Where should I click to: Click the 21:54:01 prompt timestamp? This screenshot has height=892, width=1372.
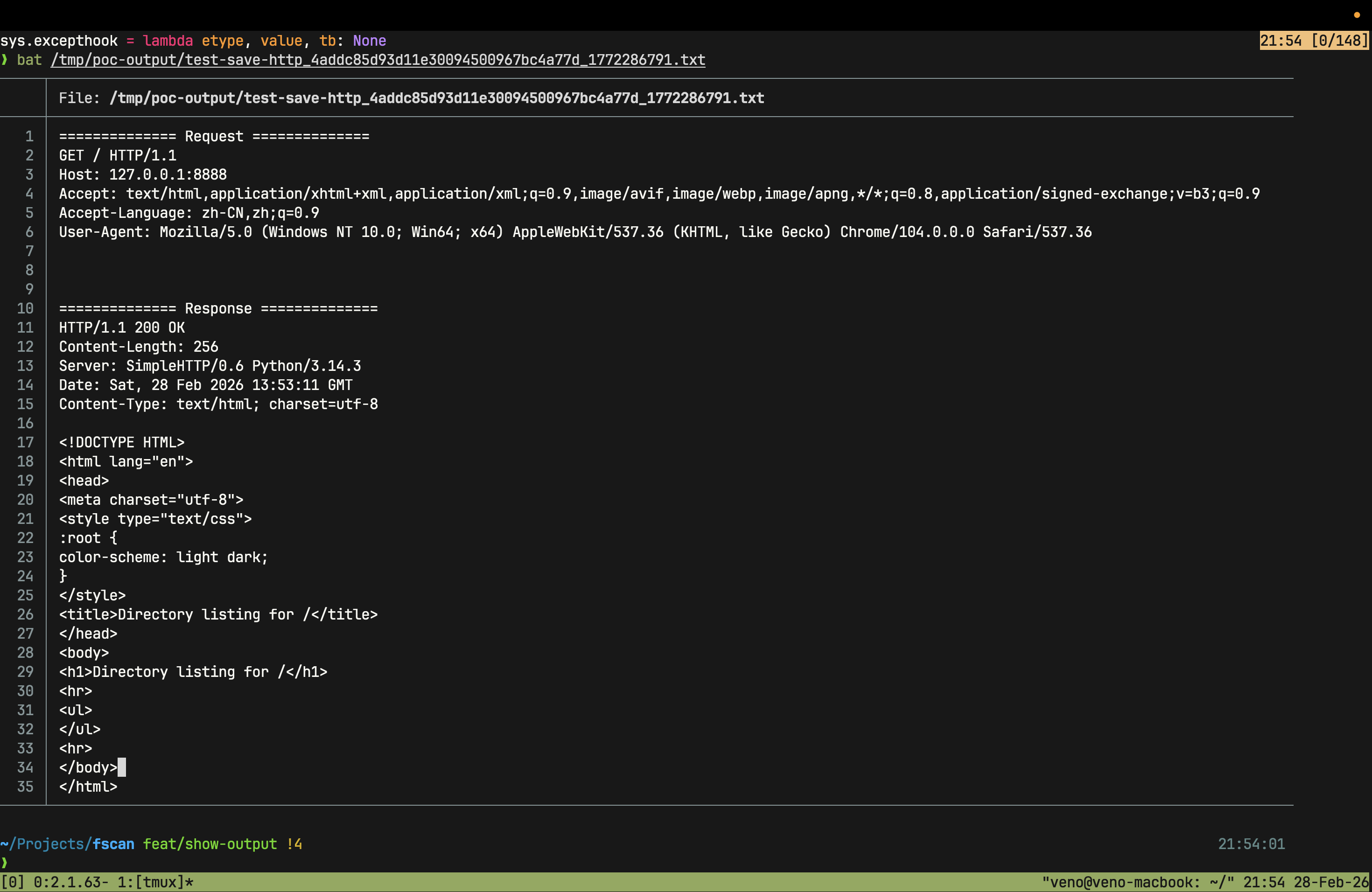pyautogui.click(x=1251, y=843)
